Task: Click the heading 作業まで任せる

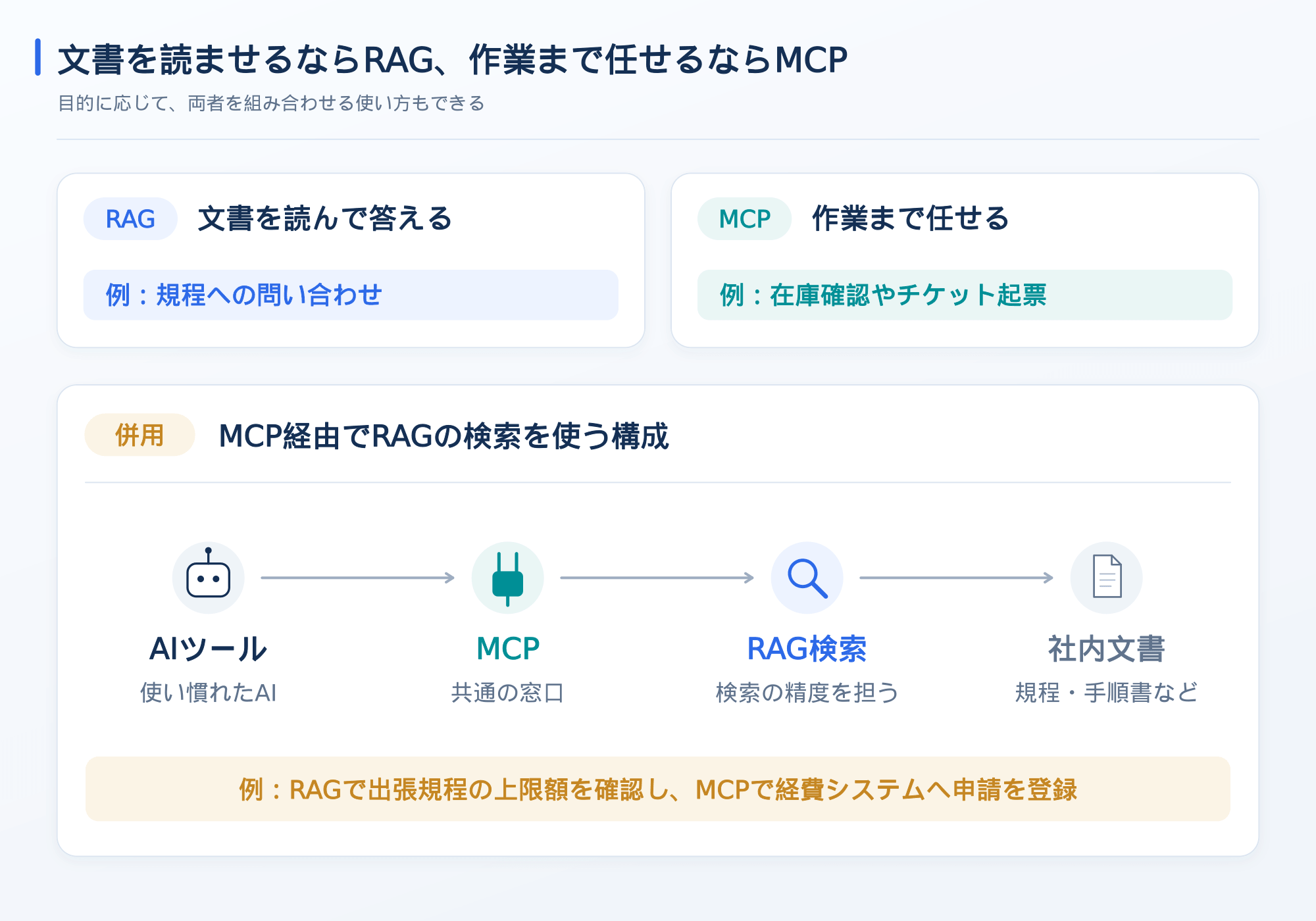Action: tap(911, 218)
